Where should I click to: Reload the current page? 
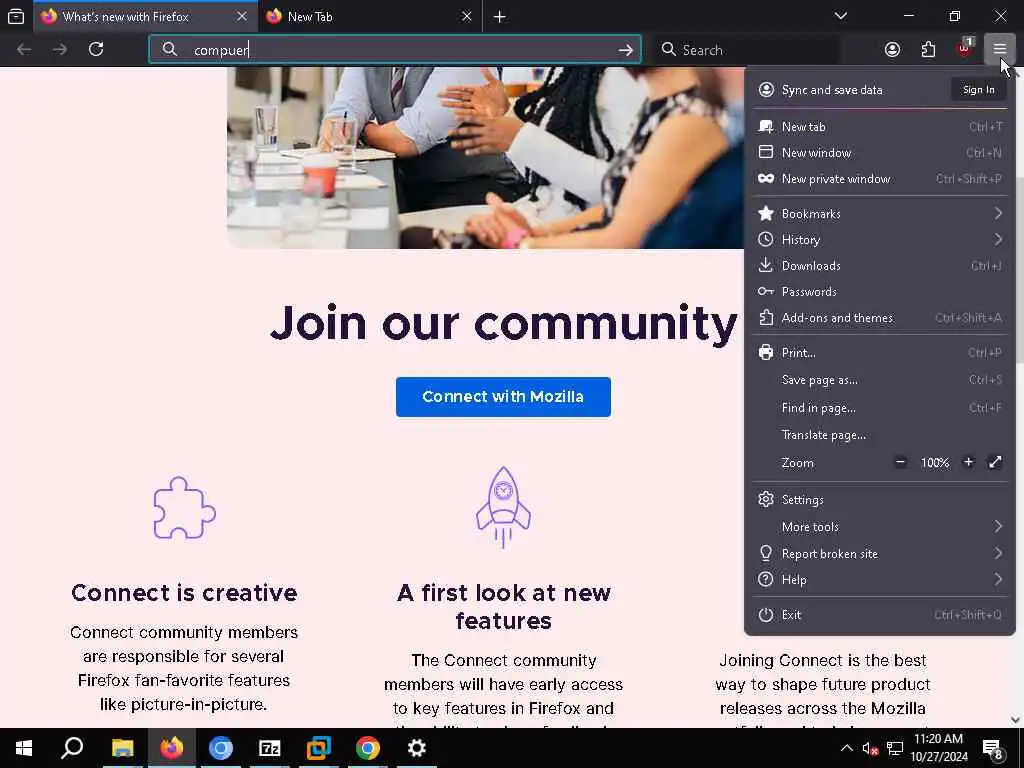click(96, 50)
